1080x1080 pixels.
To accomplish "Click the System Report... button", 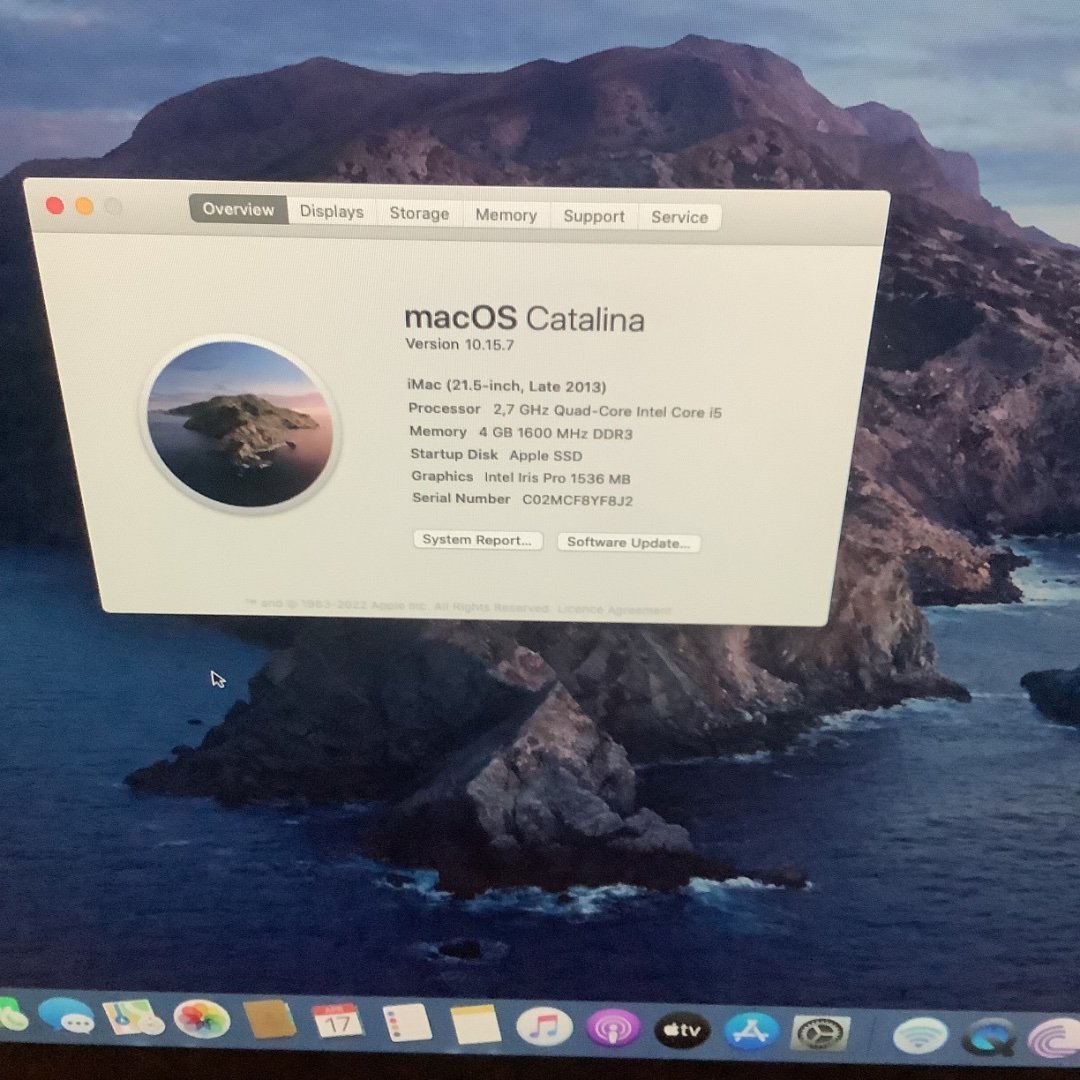I will (x=477, y=540).
